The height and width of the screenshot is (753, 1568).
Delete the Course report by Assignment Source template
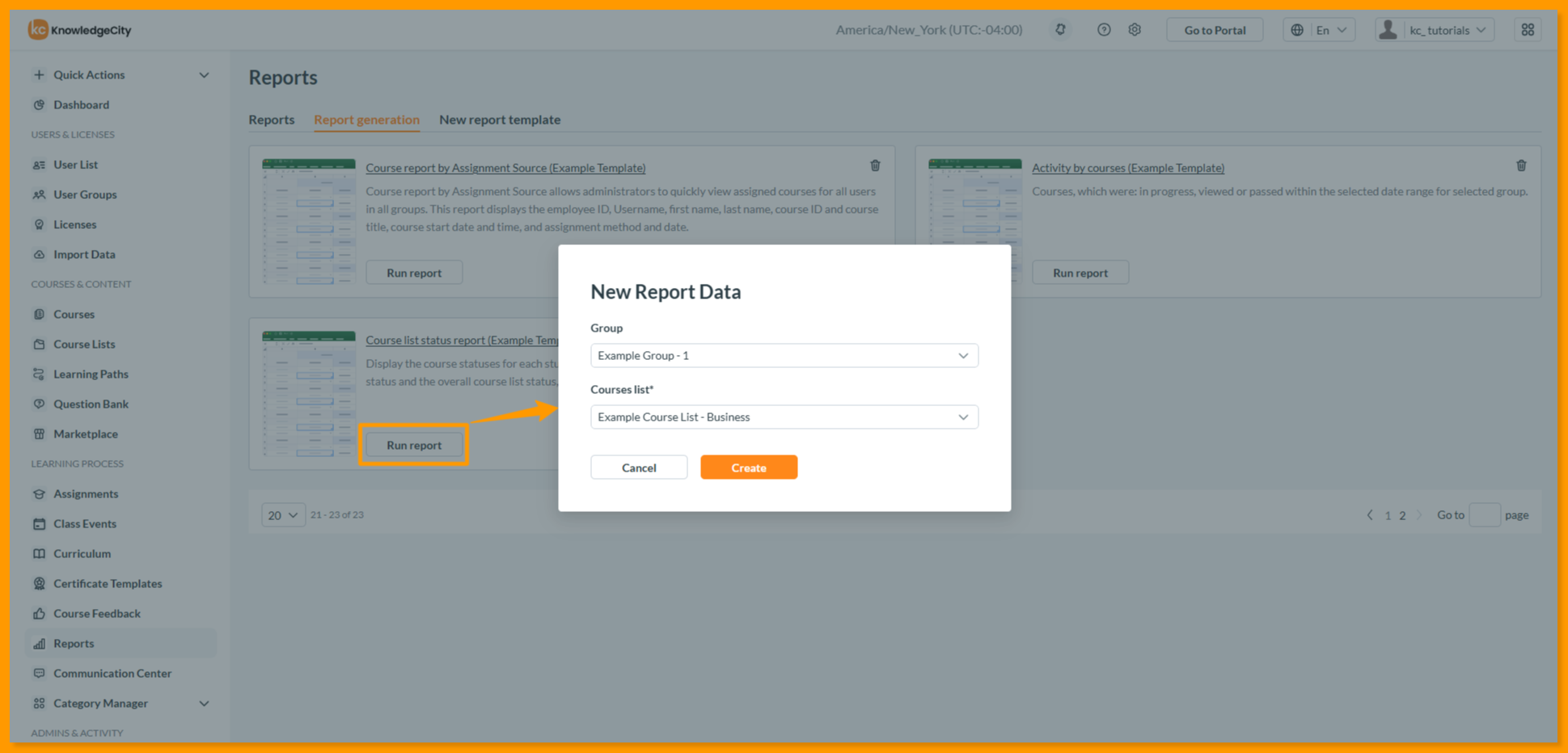click(875, 166)
